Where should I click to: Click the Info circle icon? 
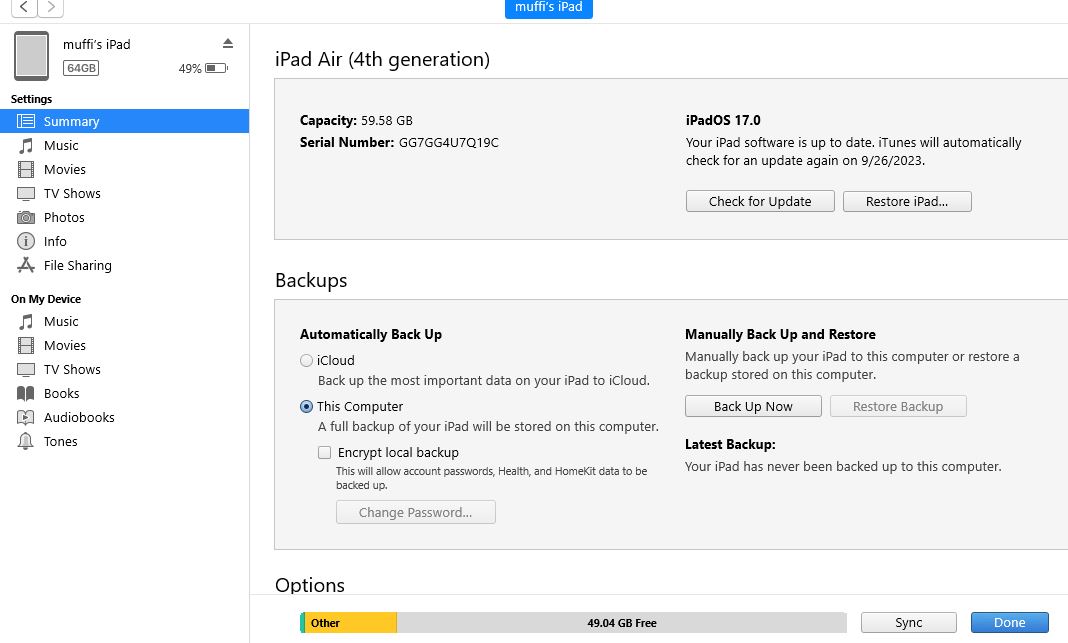(26, 241)
